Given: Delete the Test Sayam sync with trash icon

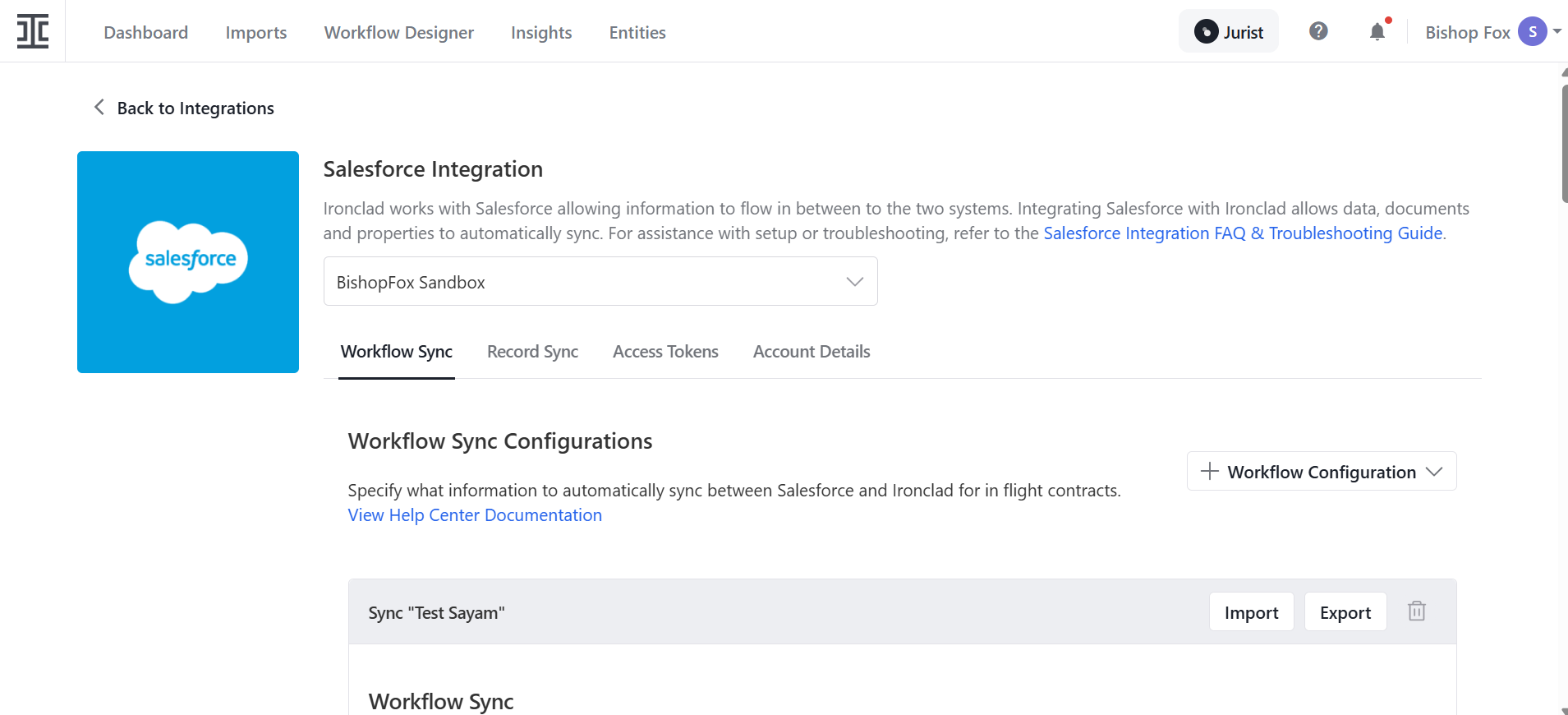Looking at the screenshot, I should tap(1416, 611).
